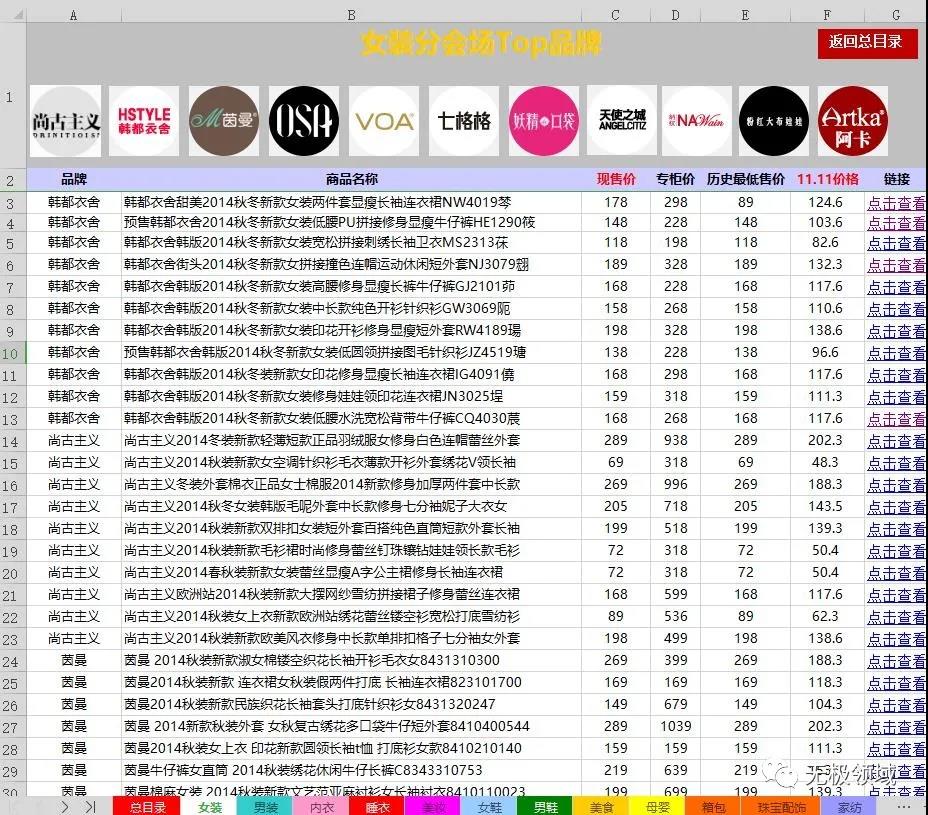Click the 七格格 brand logo
928x815 pixels.
(x=464, y=121)
